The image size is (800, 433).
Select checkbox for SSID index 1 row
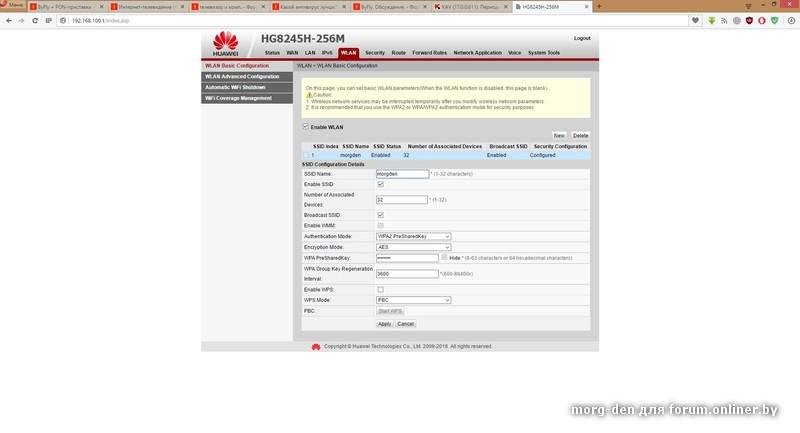pos(306,155)
